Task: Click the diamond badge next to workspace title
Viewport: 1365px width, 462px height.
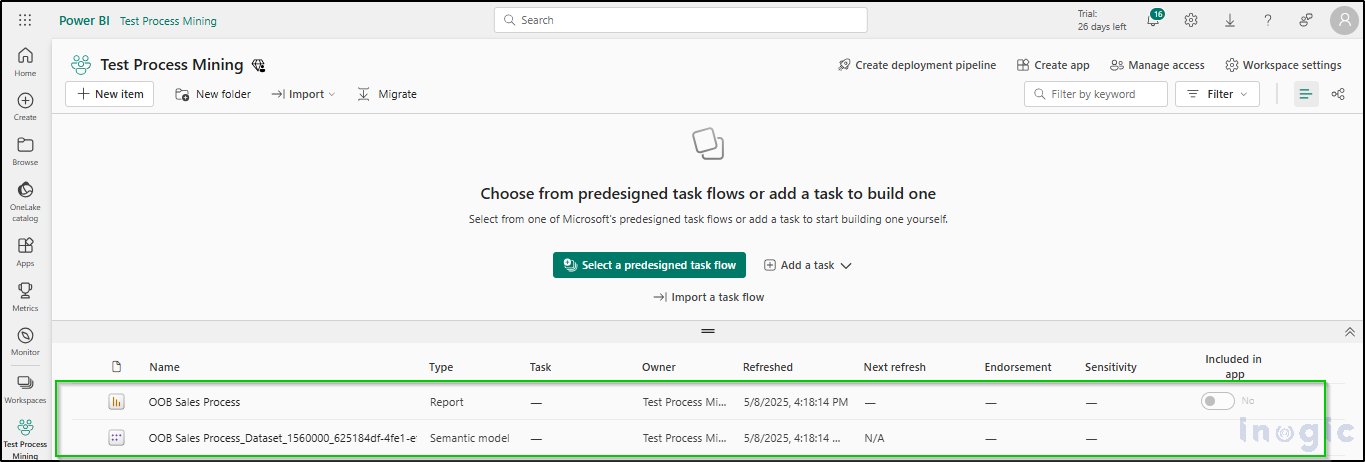Action: click(258, 65)
